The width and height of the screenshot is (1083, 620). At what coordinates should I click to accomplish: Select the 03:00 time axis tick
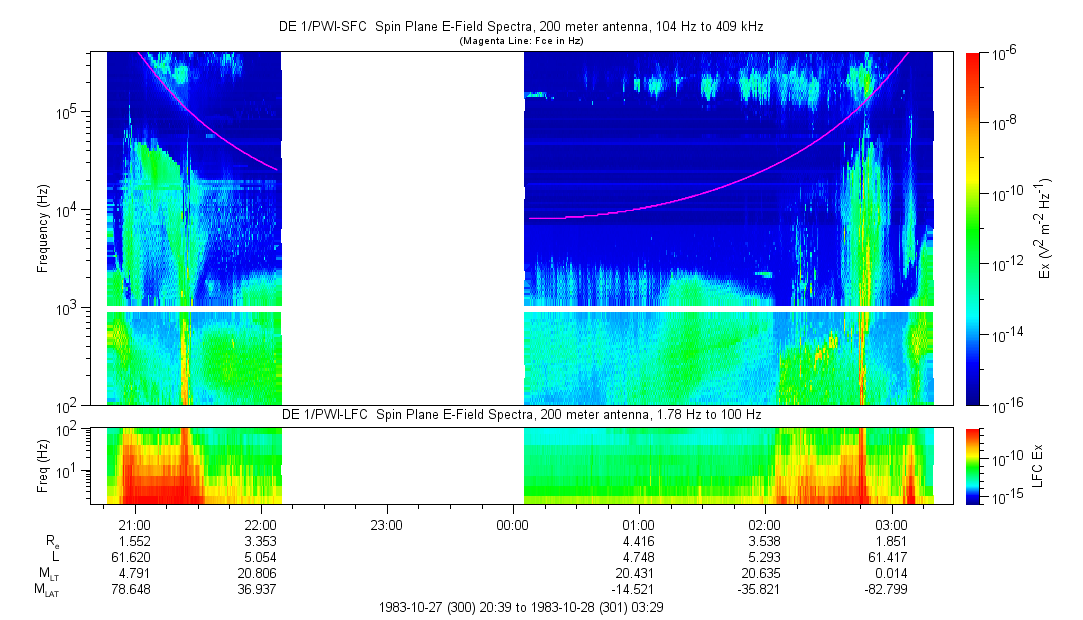(x=891, y=524)
